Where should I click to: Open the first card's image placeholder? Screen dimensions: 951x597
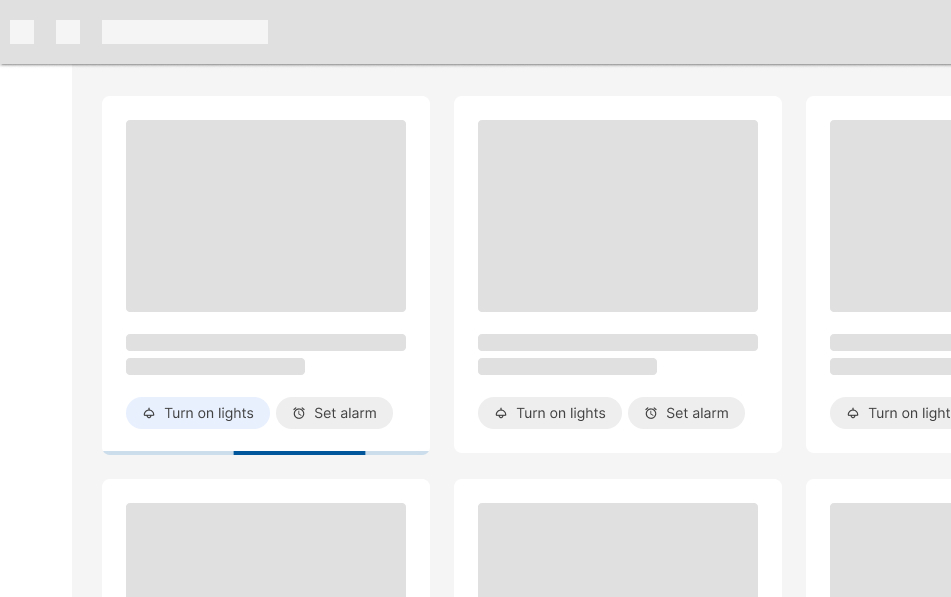coord(266,216)
